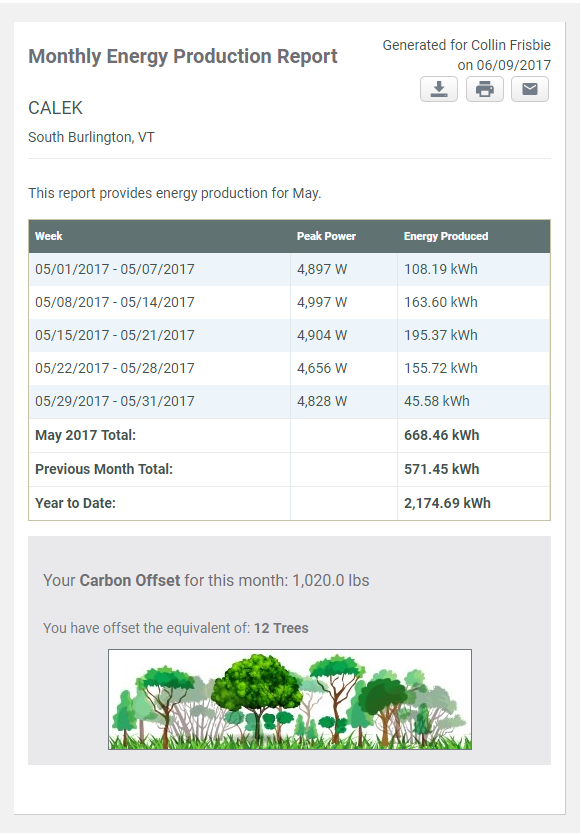581x834 pixels.
Task: Click the Peak Power column header
Action: [326, 236]
